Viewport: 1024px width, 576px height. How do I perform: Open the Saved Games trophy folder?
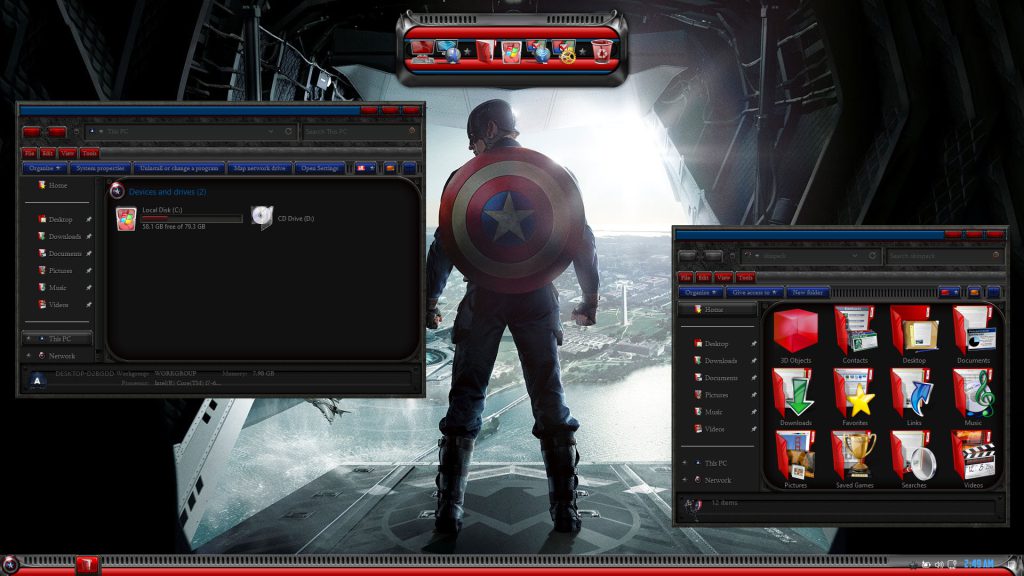(855, 455)
